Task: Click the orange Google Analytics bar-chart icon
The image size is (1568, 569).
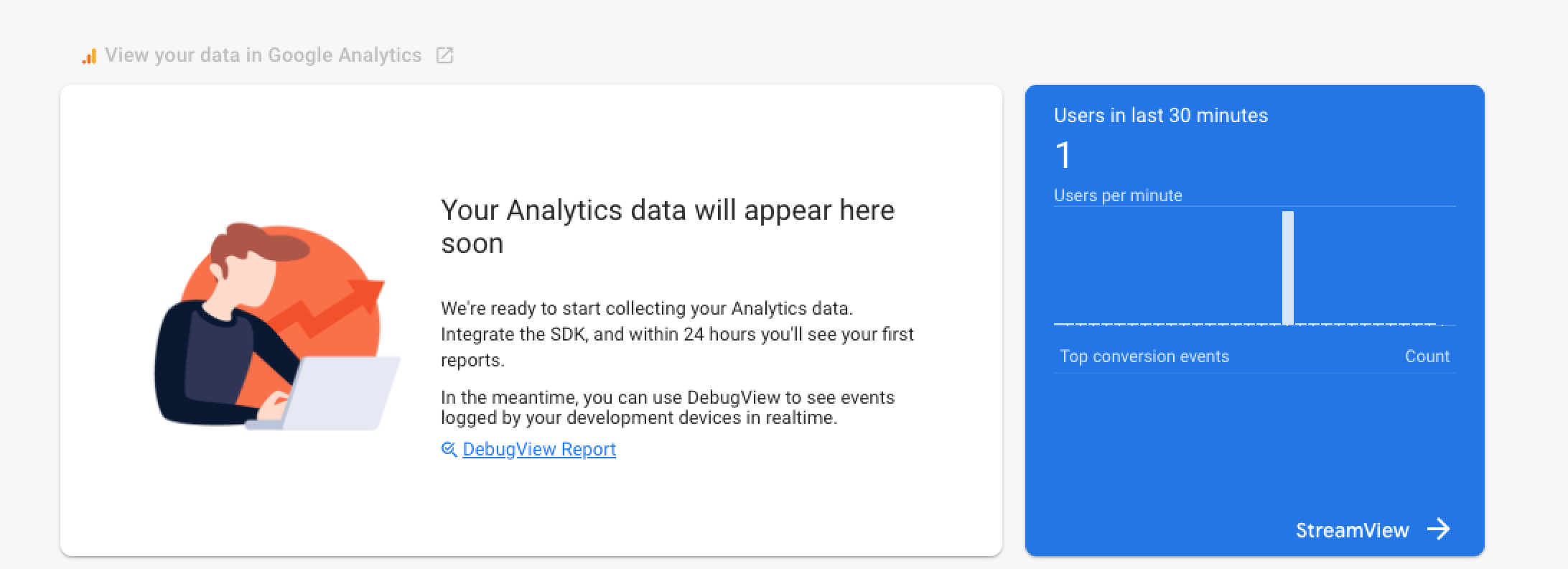Action: point(89,56)
